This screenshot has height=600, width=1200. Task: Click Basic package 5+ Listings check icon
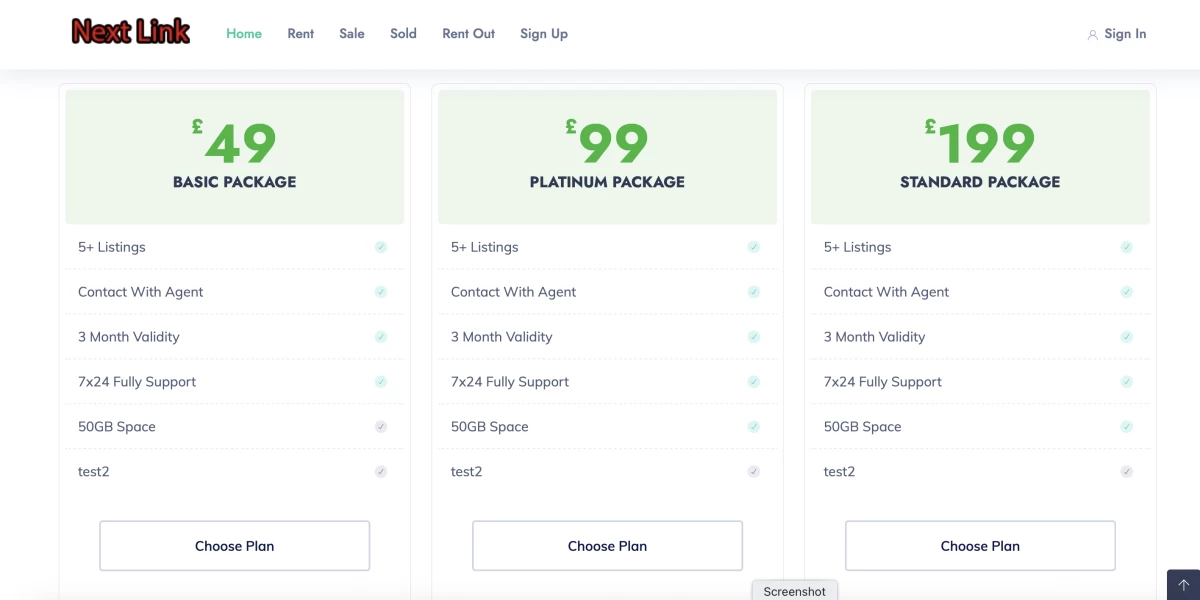tap(381, 247)
